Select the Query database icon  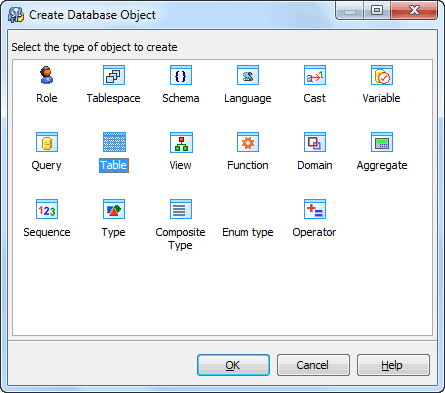[x=47, y=142]
